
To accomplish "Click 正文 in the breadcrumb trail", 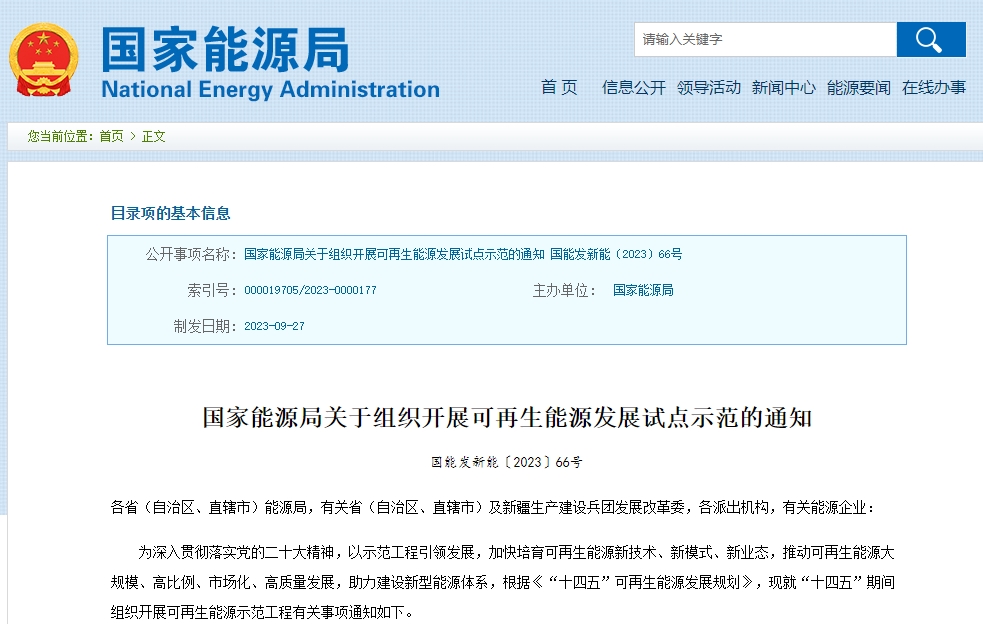I will 153,136.
